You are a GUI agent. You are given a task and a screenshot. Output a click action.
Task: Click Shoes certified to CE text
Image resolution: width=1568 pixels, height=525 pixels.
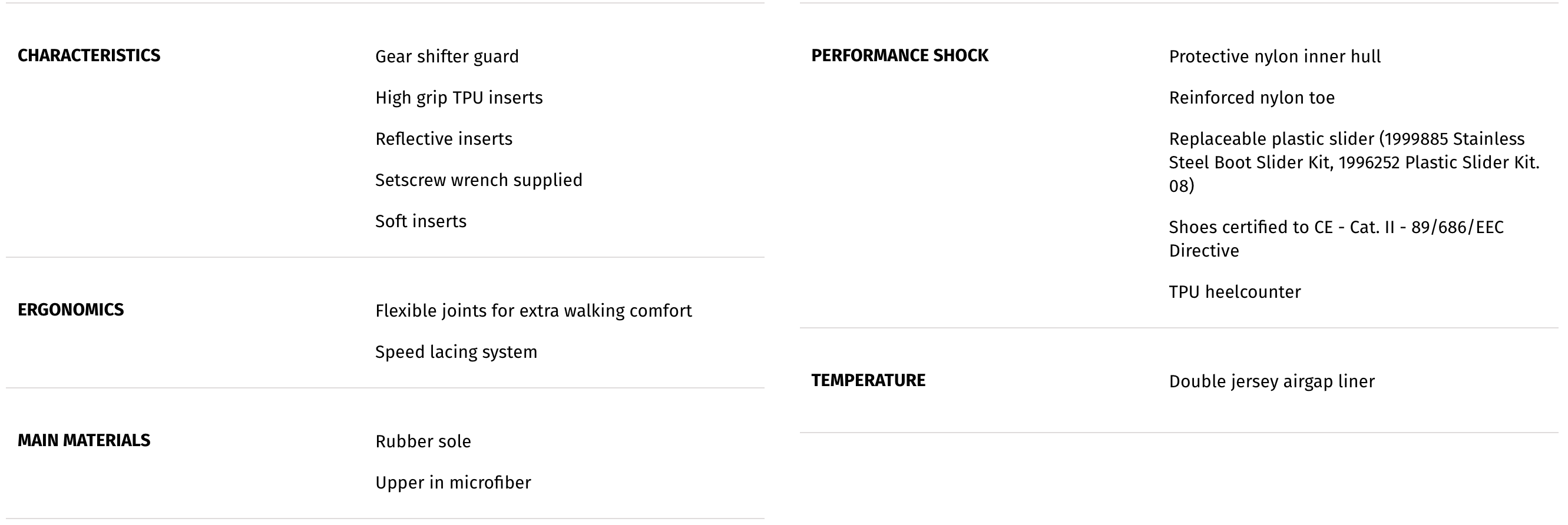(x=1336, y=238)
